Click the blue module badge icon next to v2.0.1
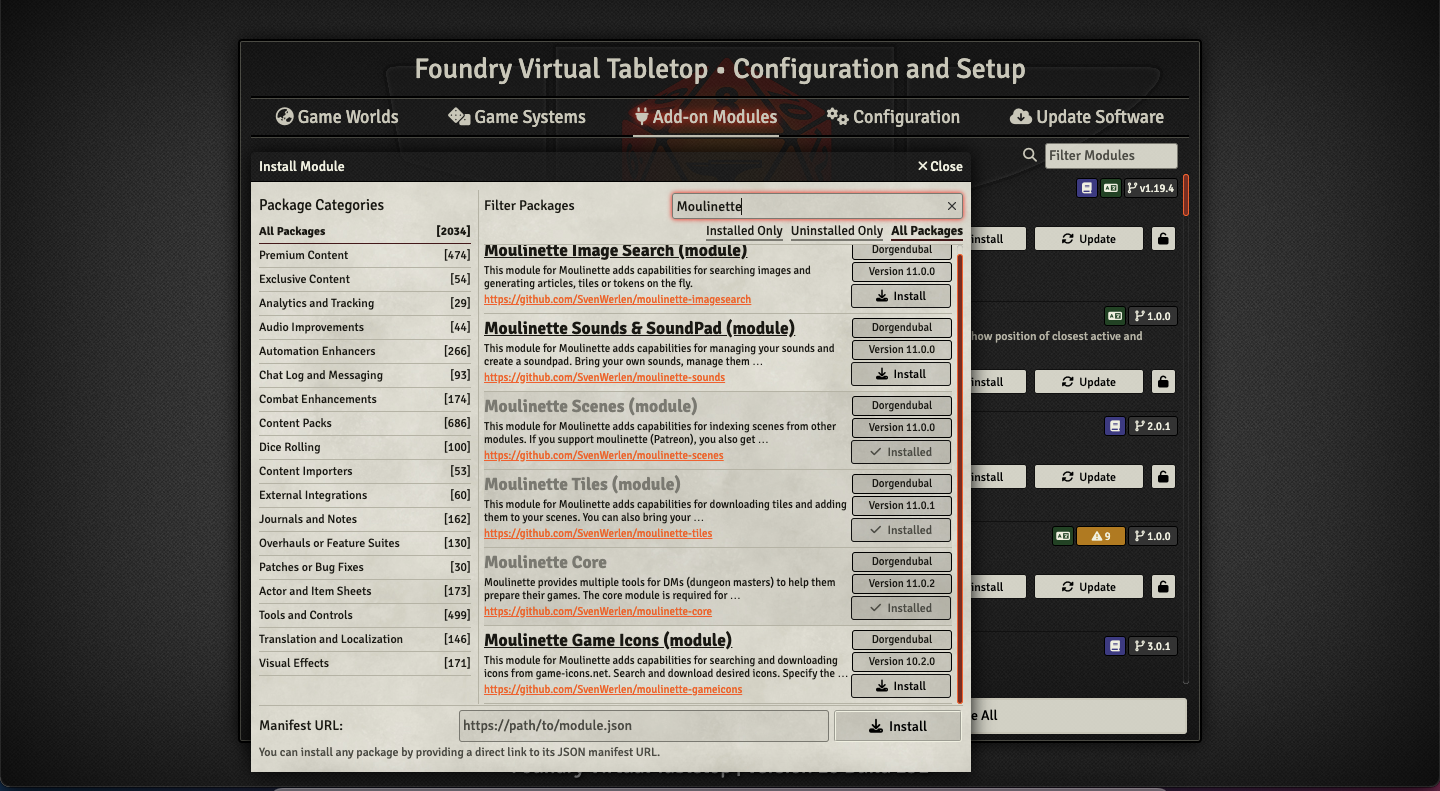 1115,425
